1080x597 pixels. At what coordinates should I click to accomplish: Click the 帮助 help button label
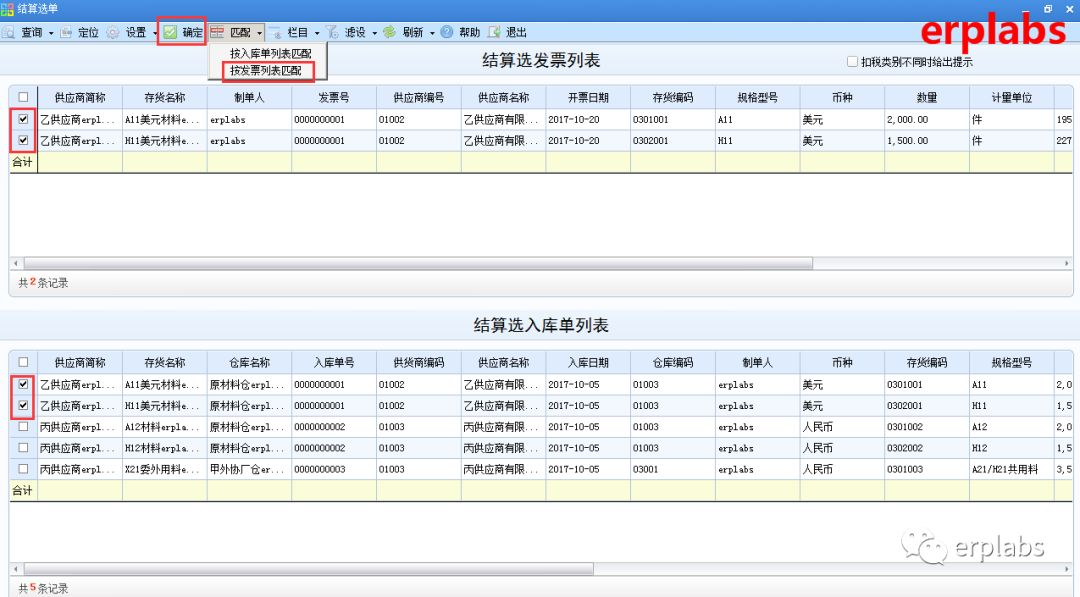tap(469, 32)
